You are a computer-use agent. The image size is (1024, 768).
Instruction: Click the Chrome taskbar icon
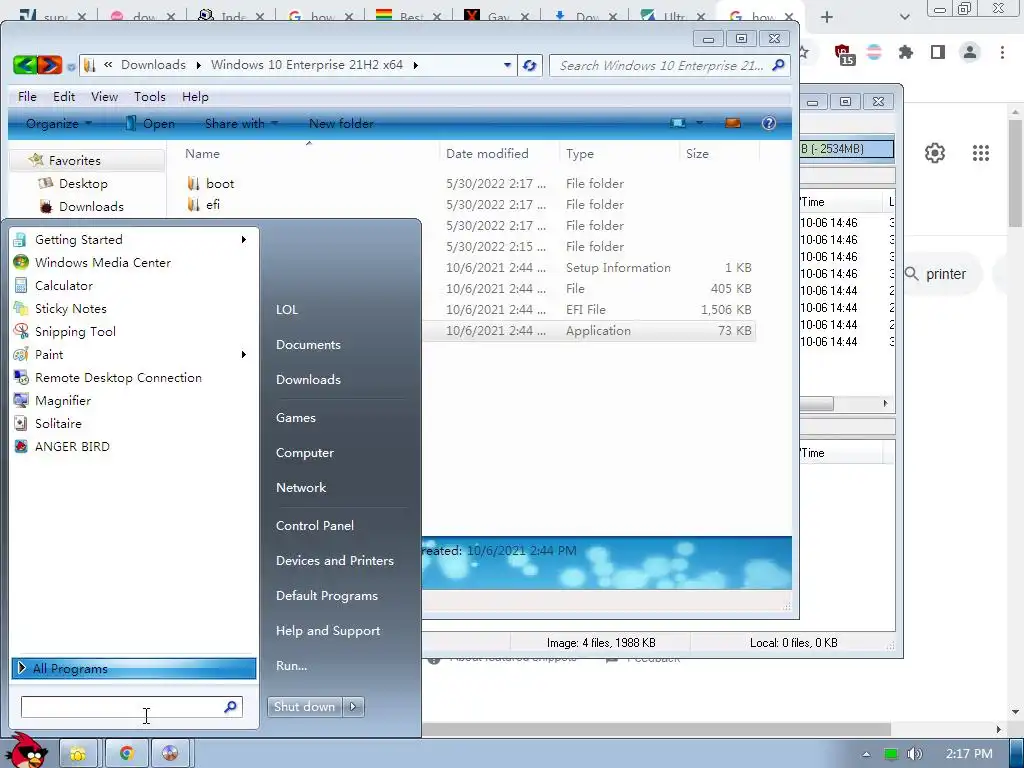(126, 754)
